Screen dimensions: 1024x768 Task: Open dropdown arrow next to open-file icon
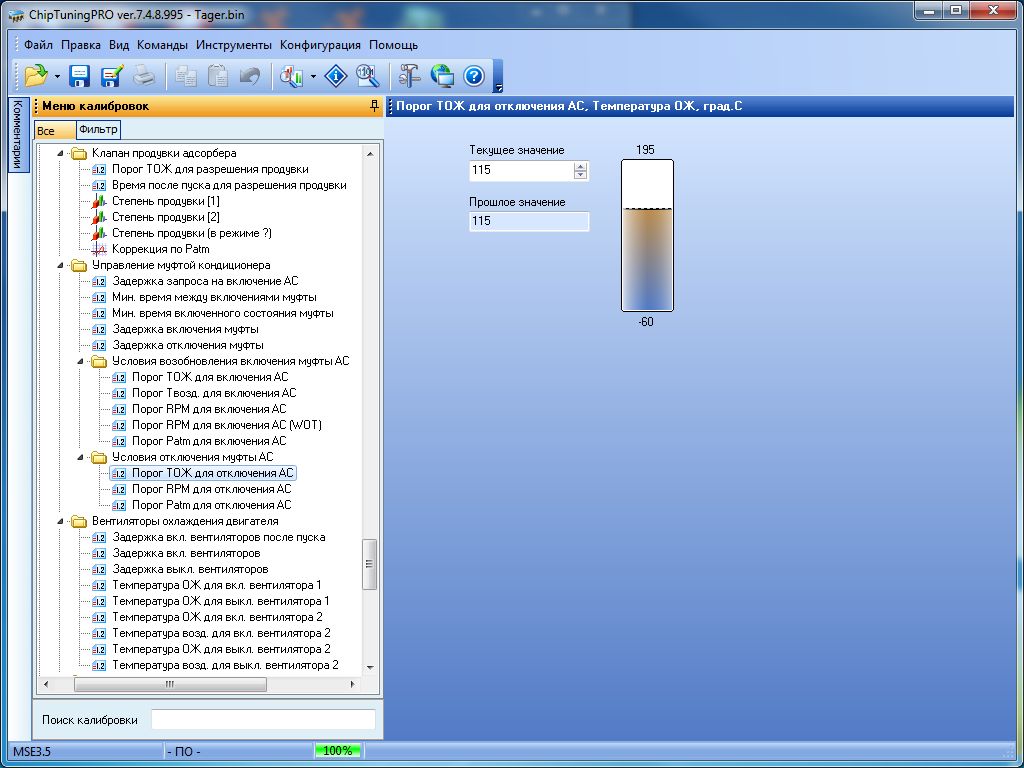point(57,76)
